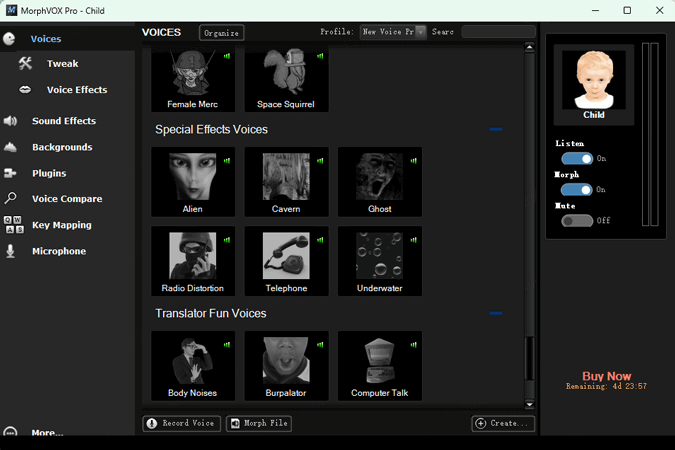Click the Create... button
Image resolution: width=675 pixels, height=450 pixels.
[x=503, y=423]
